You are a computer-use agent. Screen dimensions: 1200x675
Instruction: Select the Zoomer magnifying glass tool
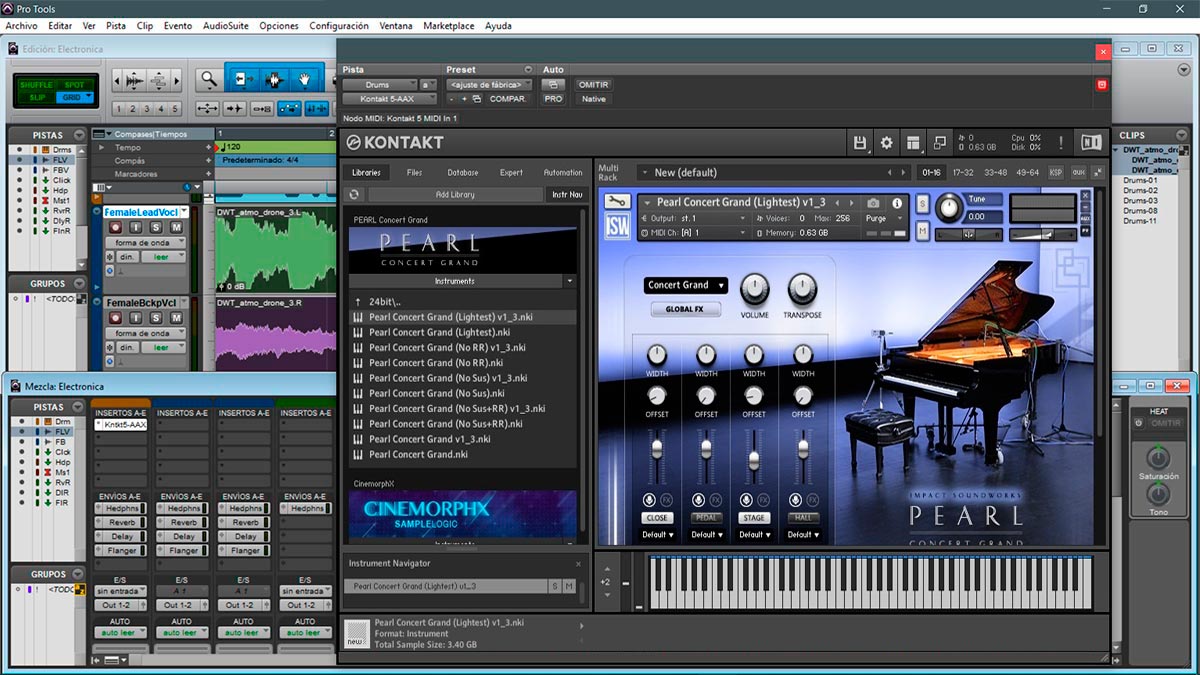coord(208,79)
